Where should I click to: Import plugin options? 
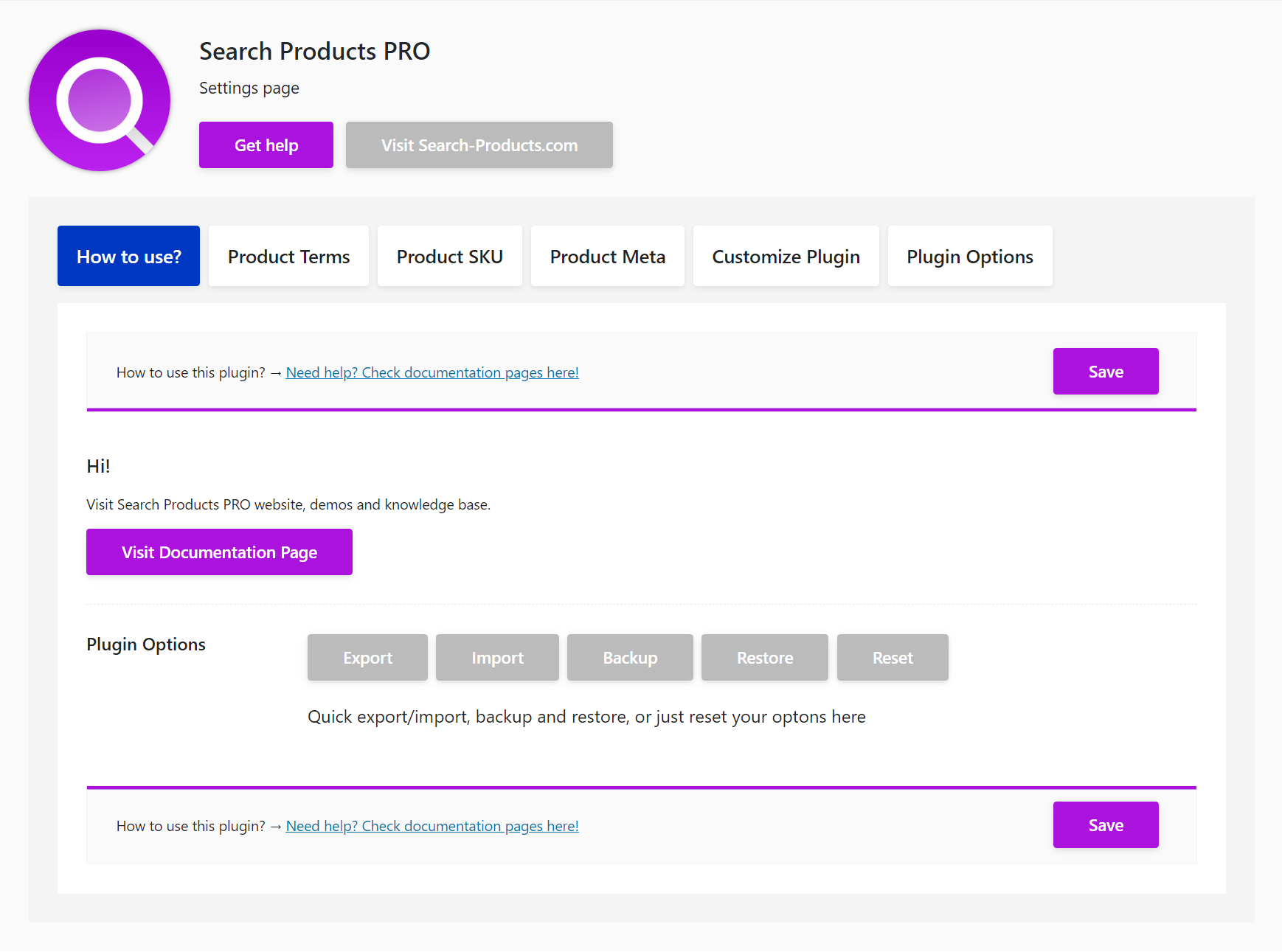coord(497,657)
